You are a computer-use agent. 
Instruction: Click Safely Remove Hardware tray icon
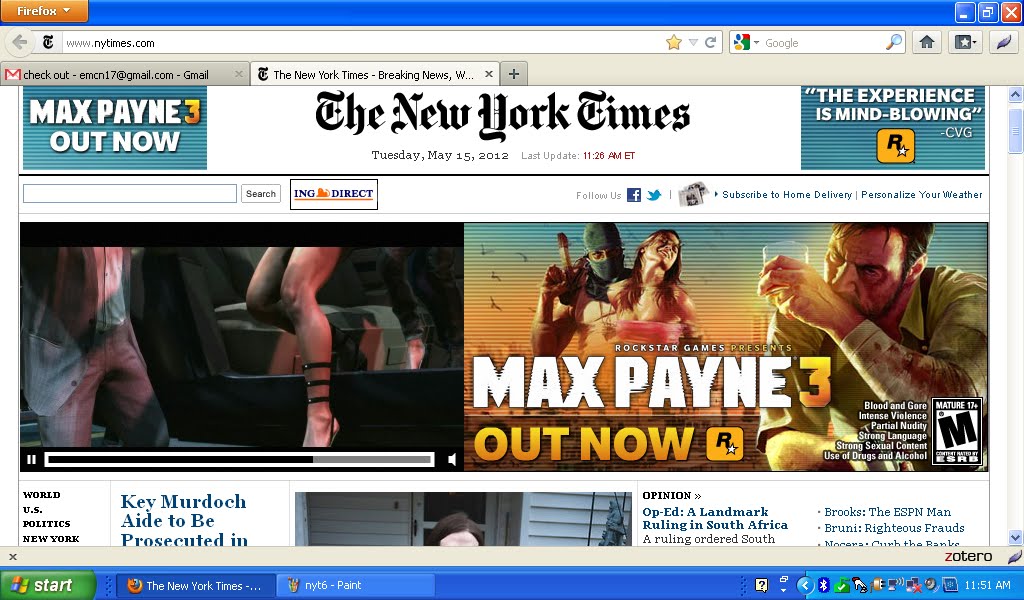coord(859,585)
